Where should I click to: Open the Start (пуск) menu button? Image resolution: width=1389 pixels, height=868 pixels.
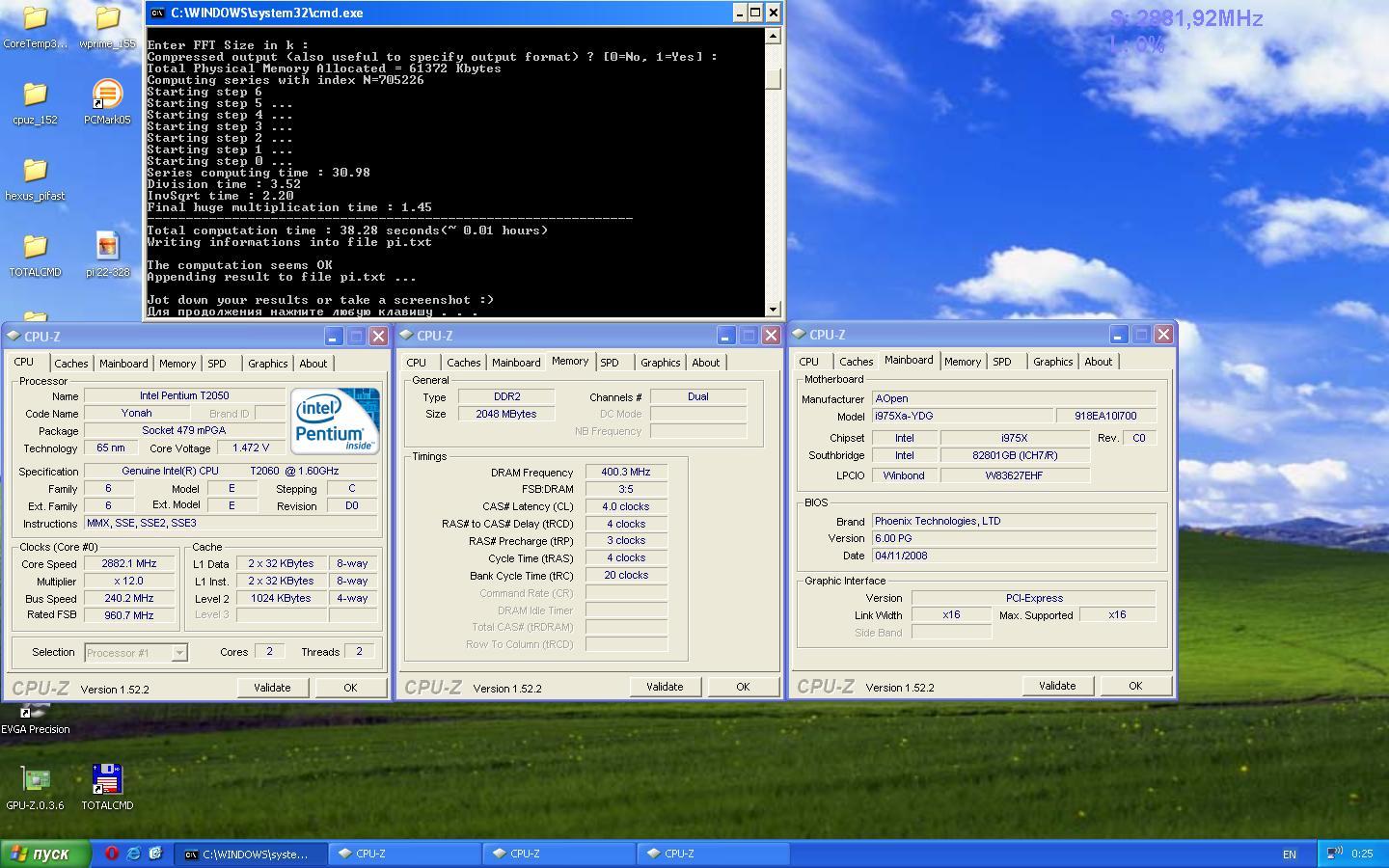(x=46, y=854)
